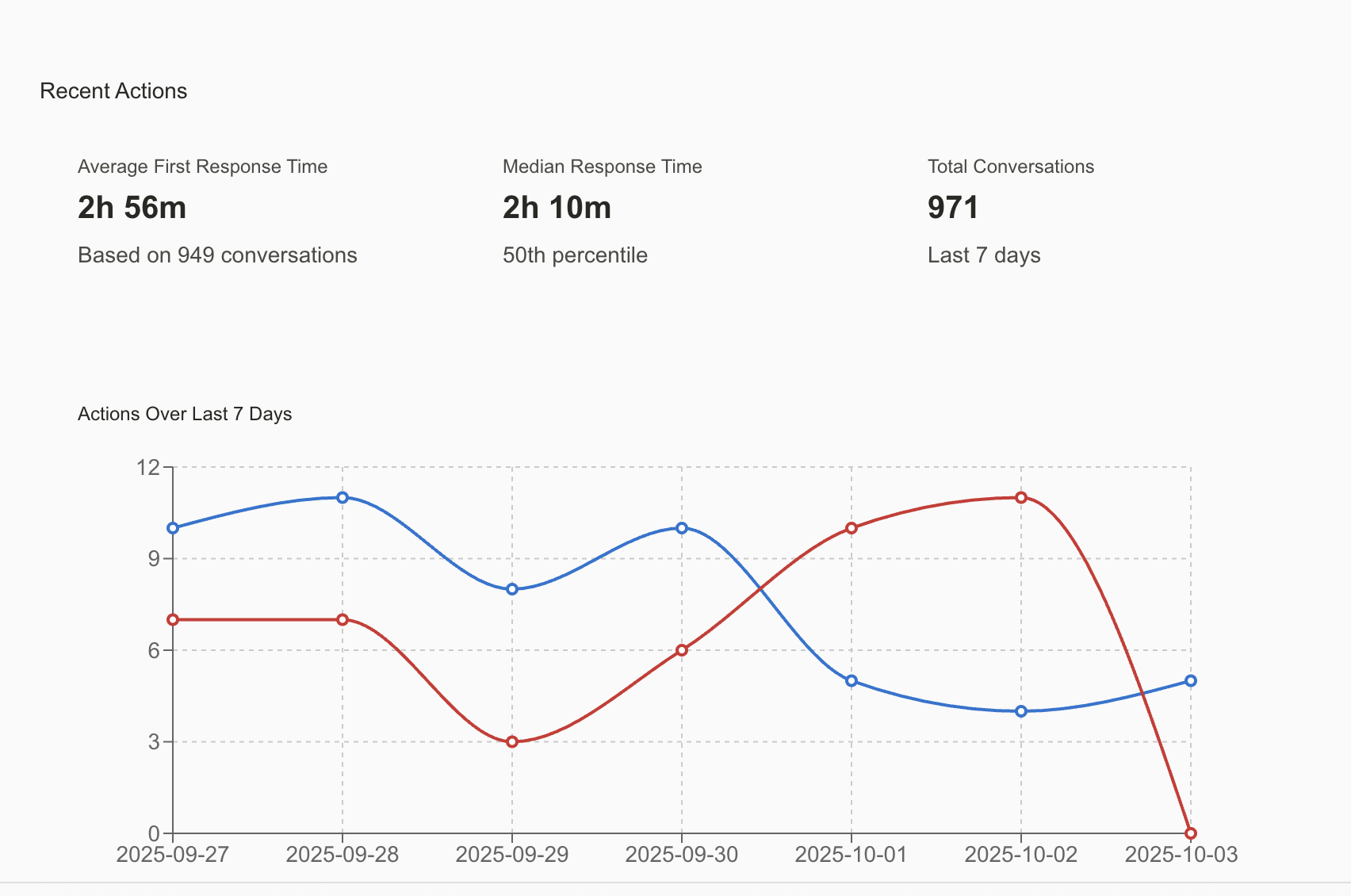Click red data point on 2025-09-27

(x=173, y=619)
